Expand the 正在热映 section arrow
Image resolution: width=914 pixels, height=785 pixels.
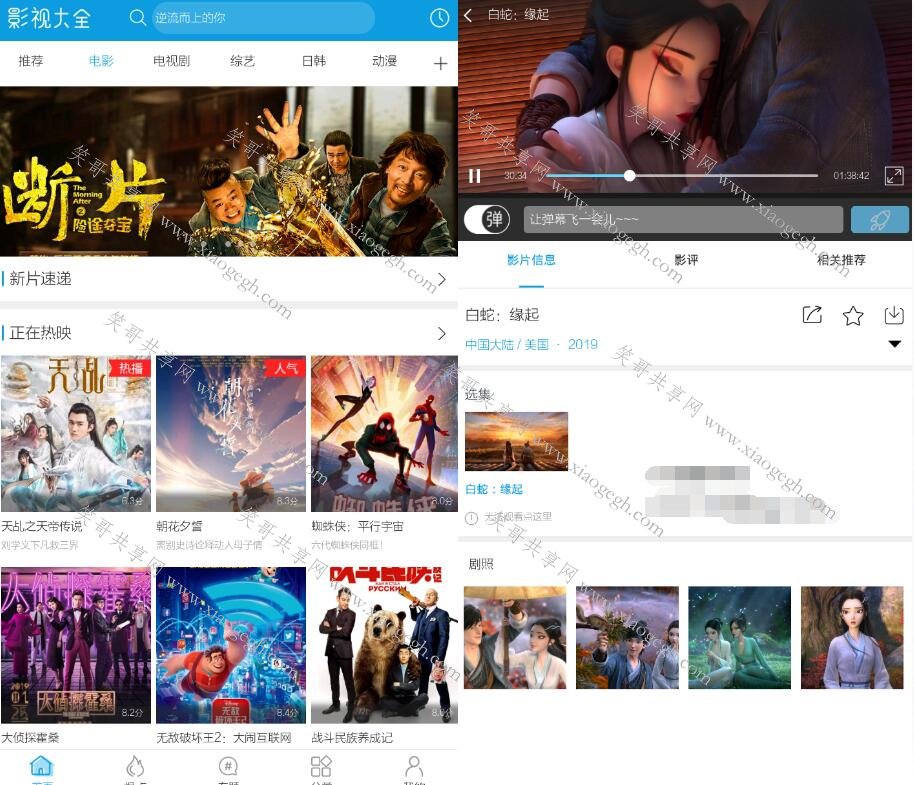click(441, 333)
